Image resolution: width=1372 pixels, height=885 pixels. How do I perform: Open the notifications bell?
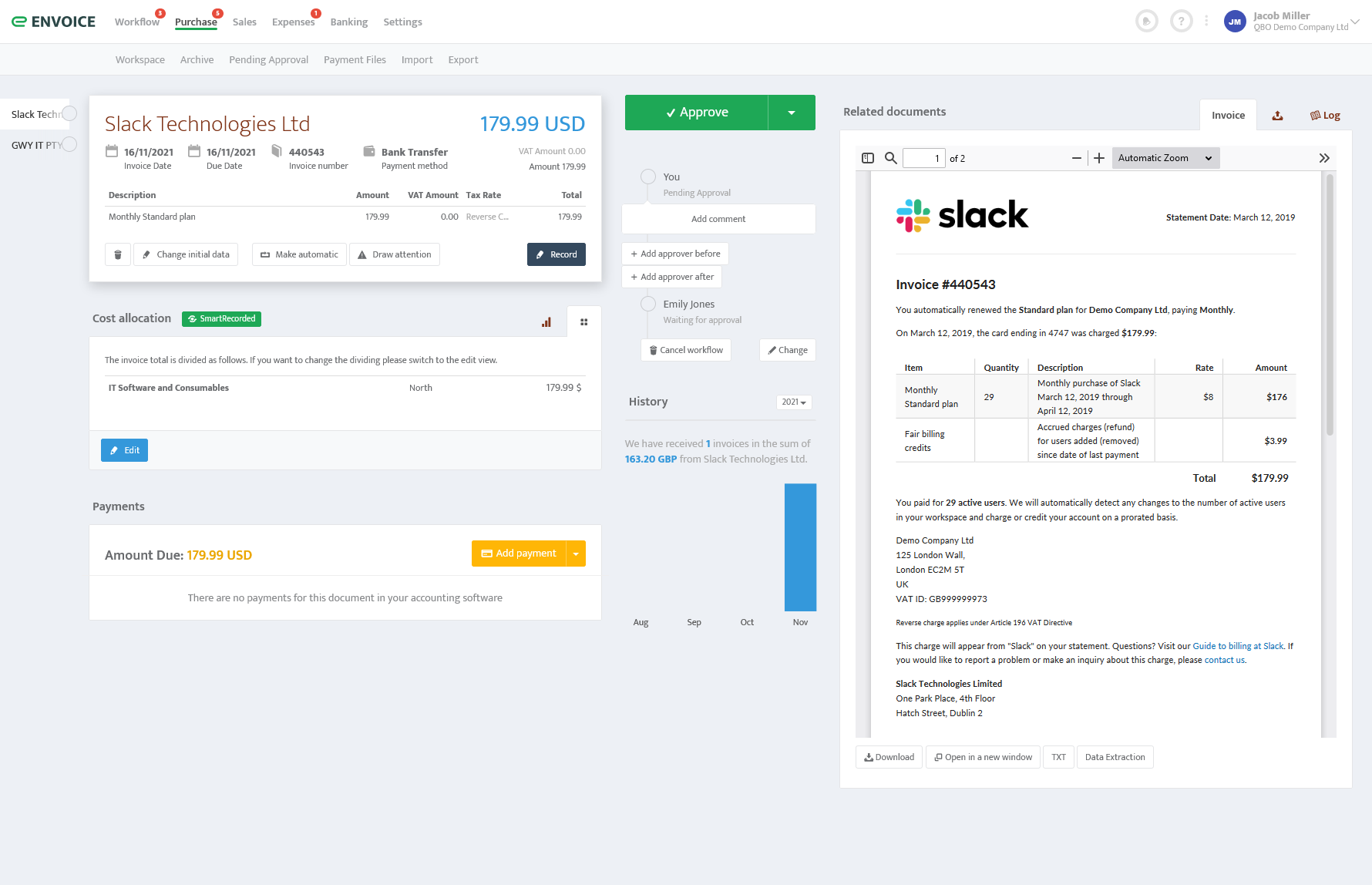click(1147, 22)
